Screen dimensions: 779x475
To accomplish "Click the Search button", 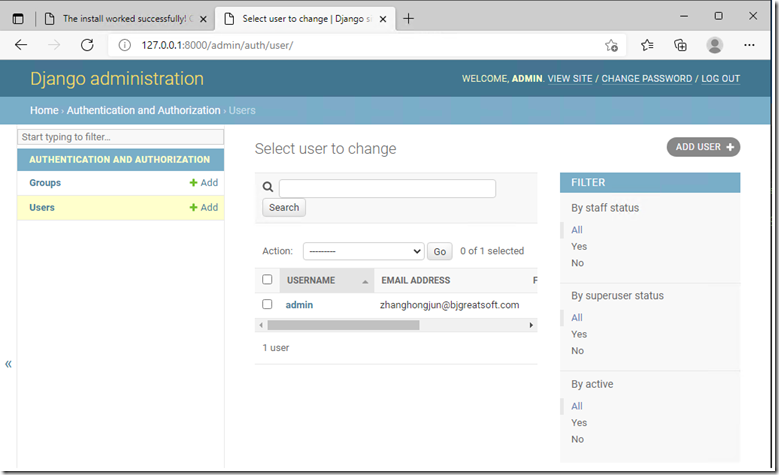I will click(x=284, y=207).
